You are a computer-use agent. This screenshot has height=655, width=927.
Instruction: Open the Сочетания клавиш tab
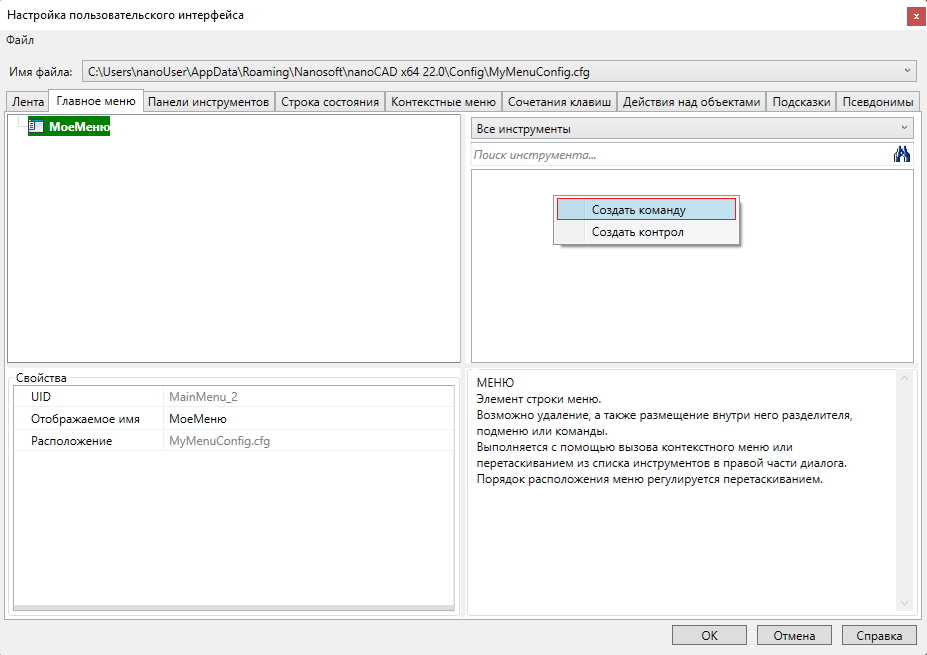pos(559,102)
